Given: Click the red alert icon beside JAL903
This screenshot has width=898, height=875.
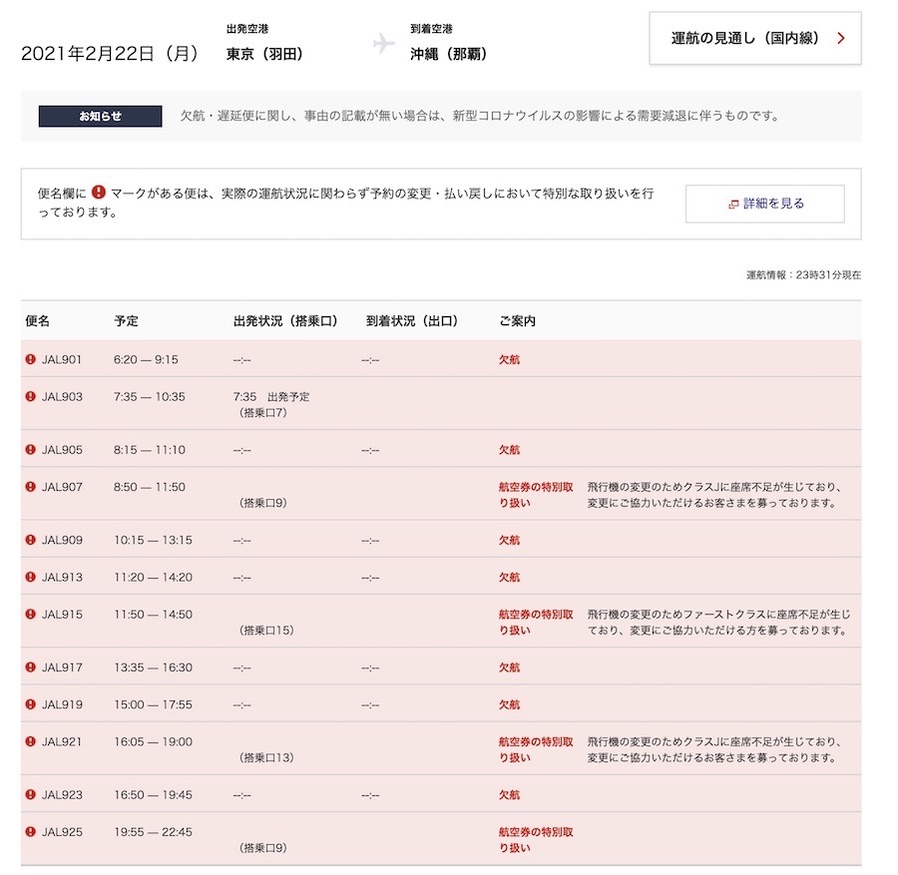Looking at the screenshot, I should [30, 396].
